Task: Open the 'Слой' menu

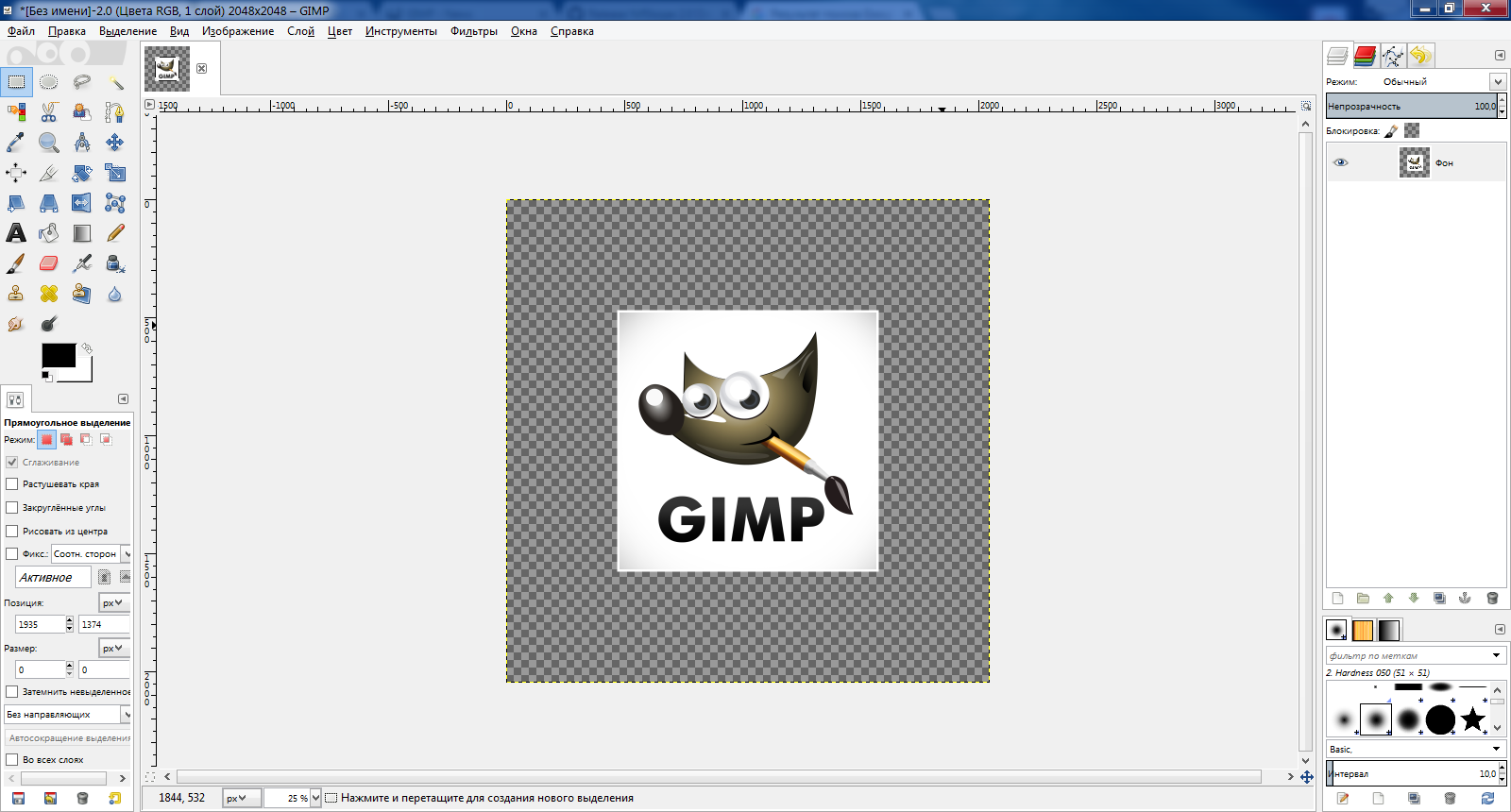Action: pyautogui.click(x=300, y=31)
